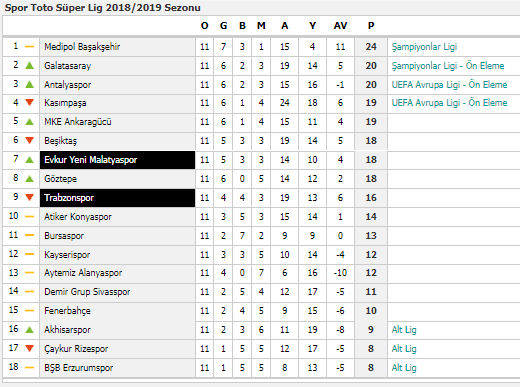The width and height of the screenshot is (520, 387).
Task: Click red down arrow beside Kasımpaşa
Action: [x=30, y=103]
